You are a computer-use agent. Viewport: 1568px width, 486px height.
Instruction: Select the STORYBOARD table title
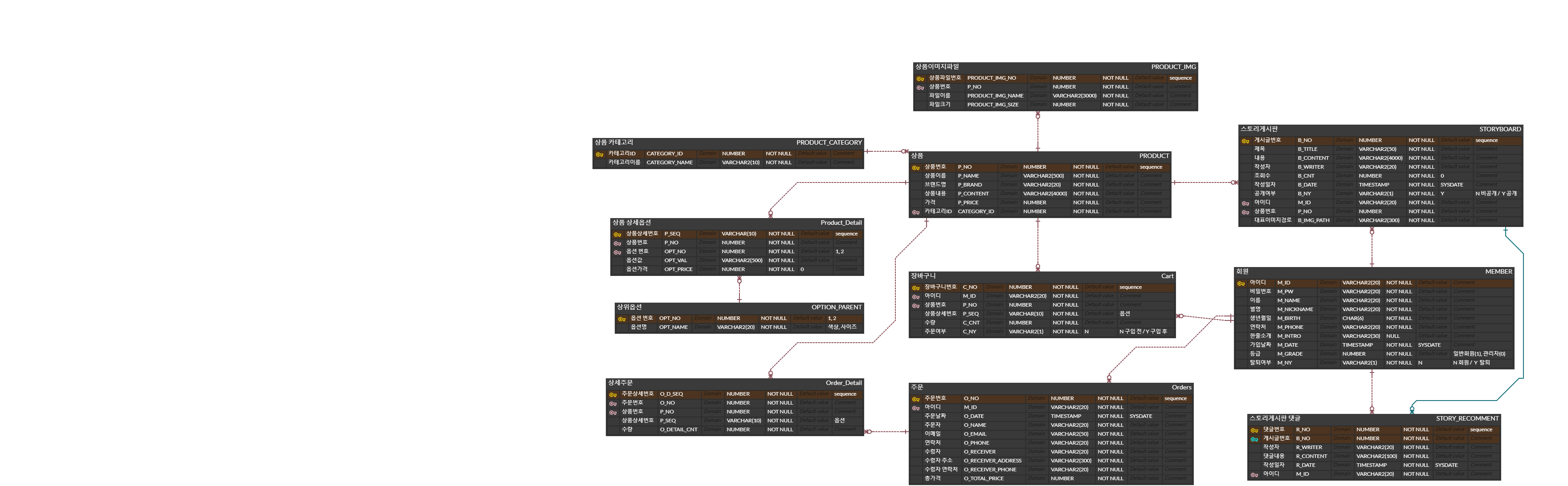(x=1499, y=129)
